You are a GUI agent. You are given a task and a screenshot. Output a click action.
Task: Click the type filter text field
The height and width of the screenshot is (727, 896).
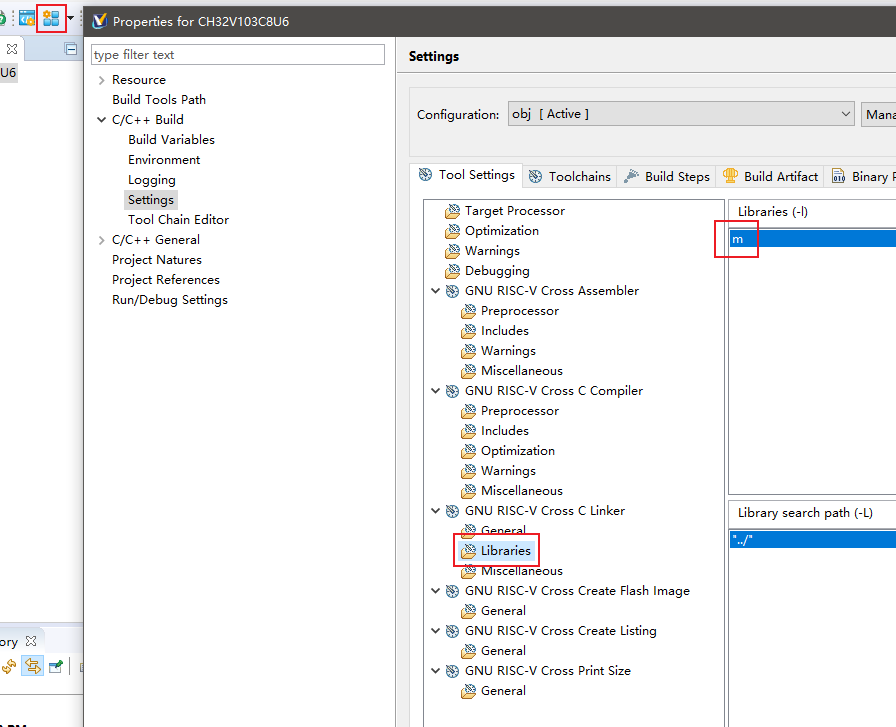click(x=238, y=55)
